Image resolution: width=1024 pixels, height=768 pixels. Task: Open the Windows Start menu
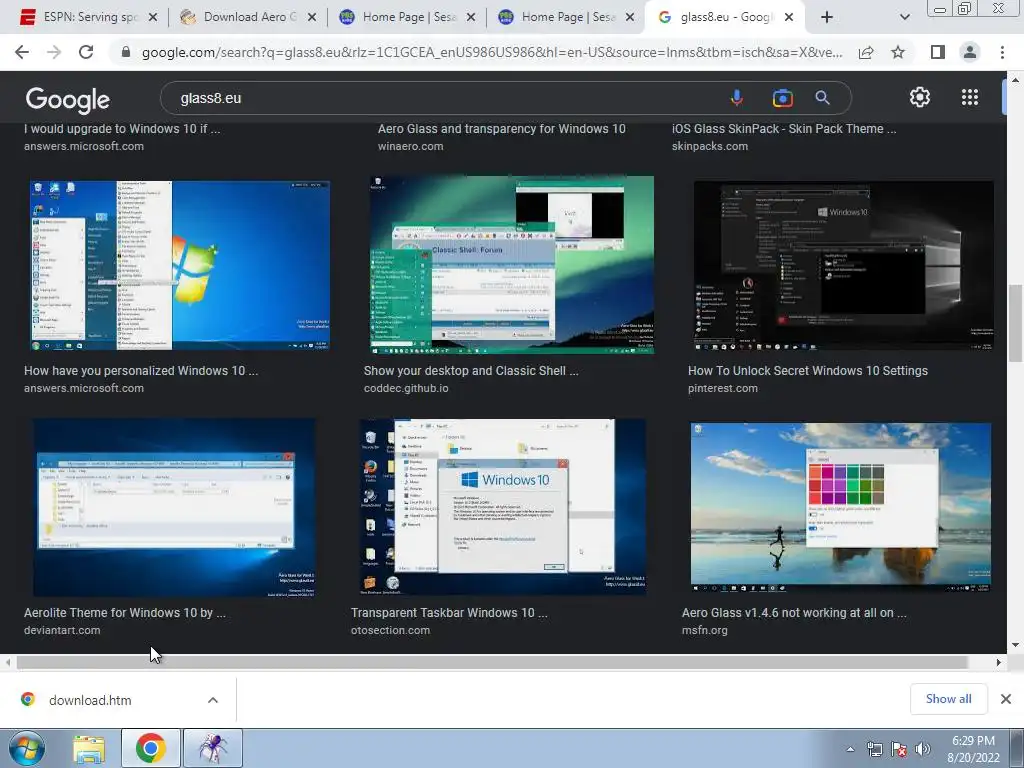26,748
